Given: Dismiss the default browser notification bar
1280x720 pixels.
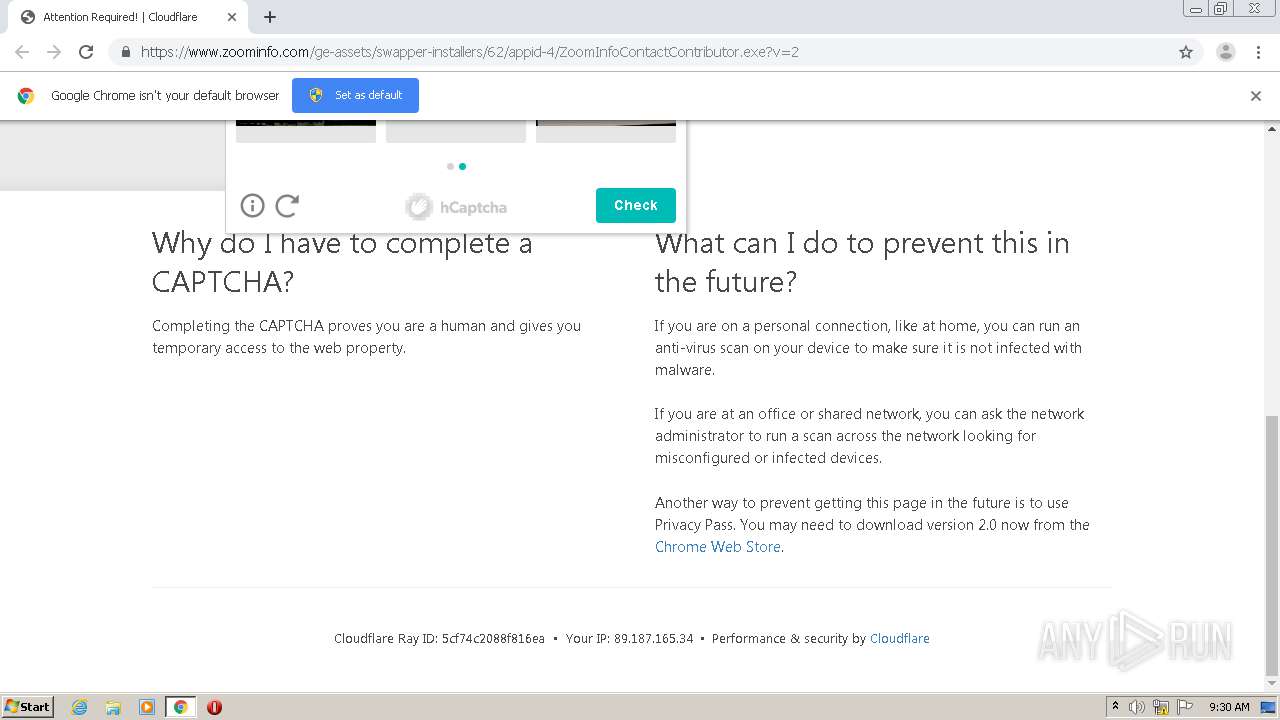Looking at the screenshot, I should [x=1256, y=96].
